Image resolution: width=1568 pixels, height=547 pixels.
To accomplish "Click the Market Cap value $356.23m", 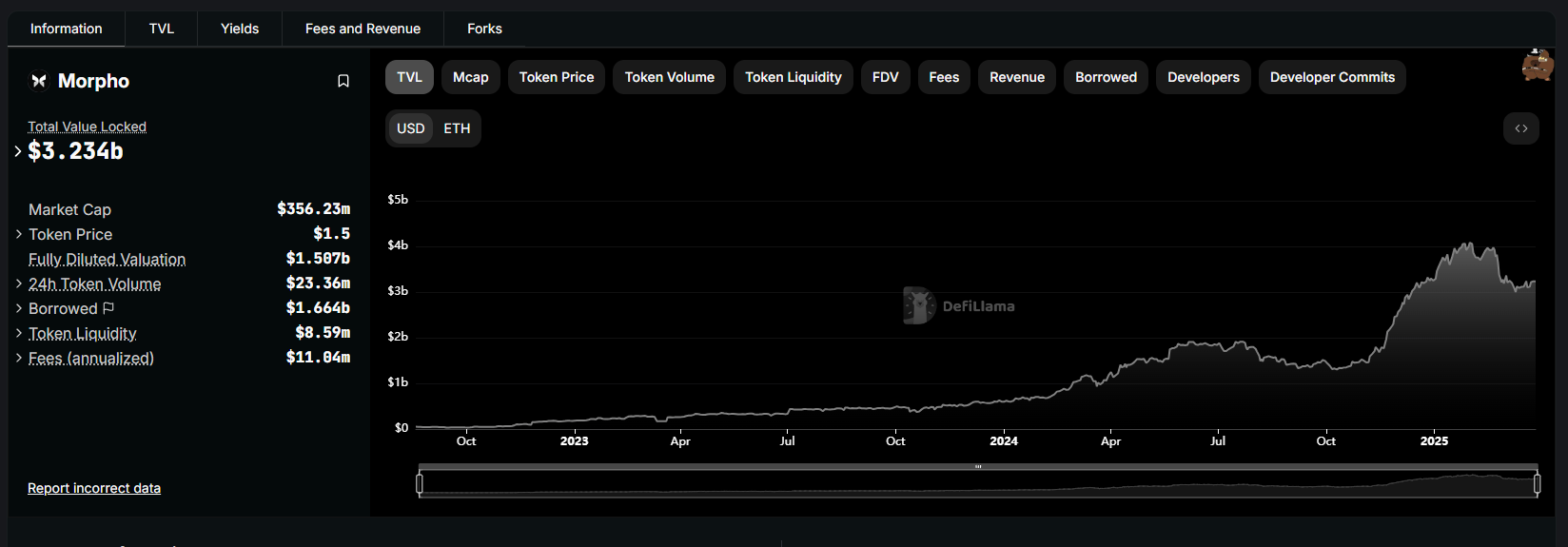I will pyautogui.click(x=313, y=208).
